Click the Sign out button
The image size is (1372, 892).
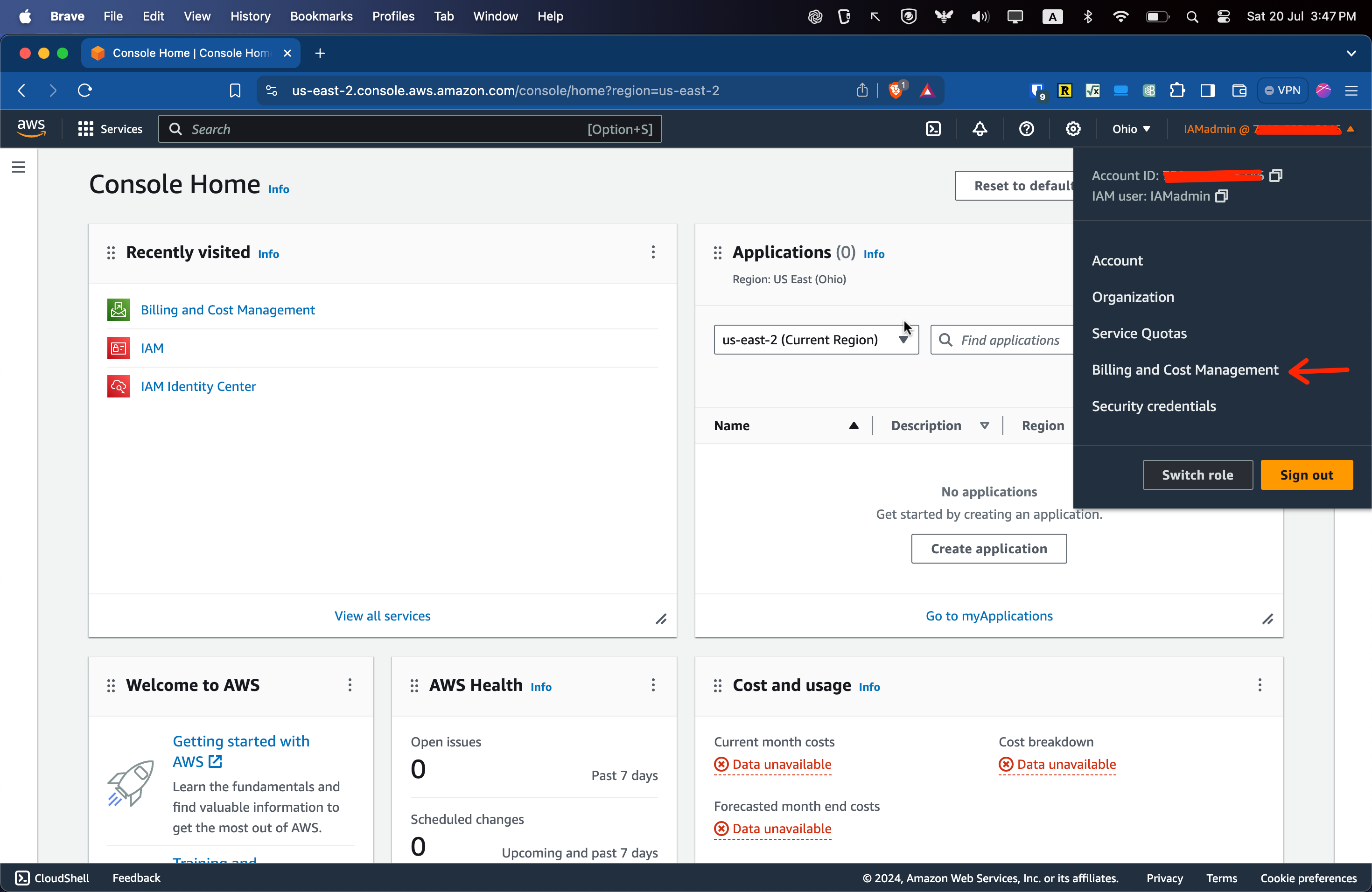coord(1306,475)
